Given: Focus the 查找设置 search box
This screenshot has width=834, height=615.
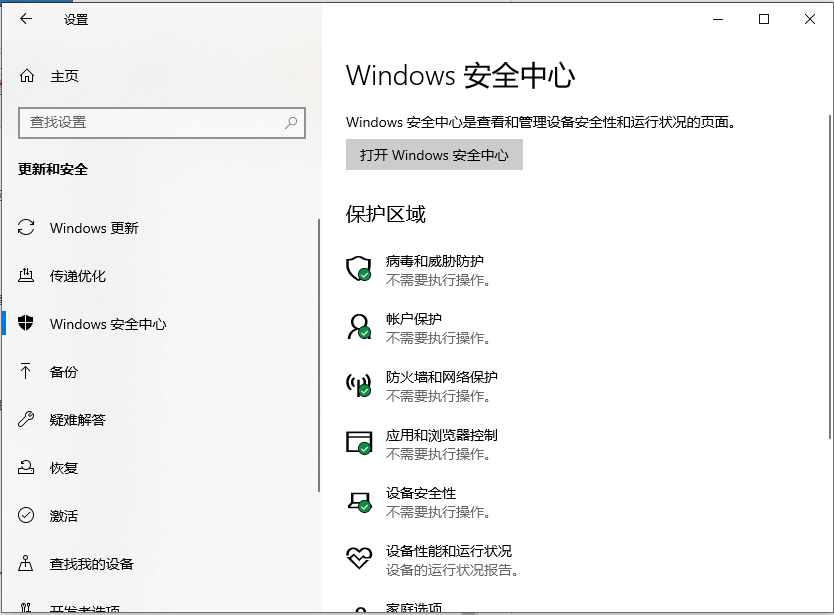Looking at the screenshot, I should point(150,123).
